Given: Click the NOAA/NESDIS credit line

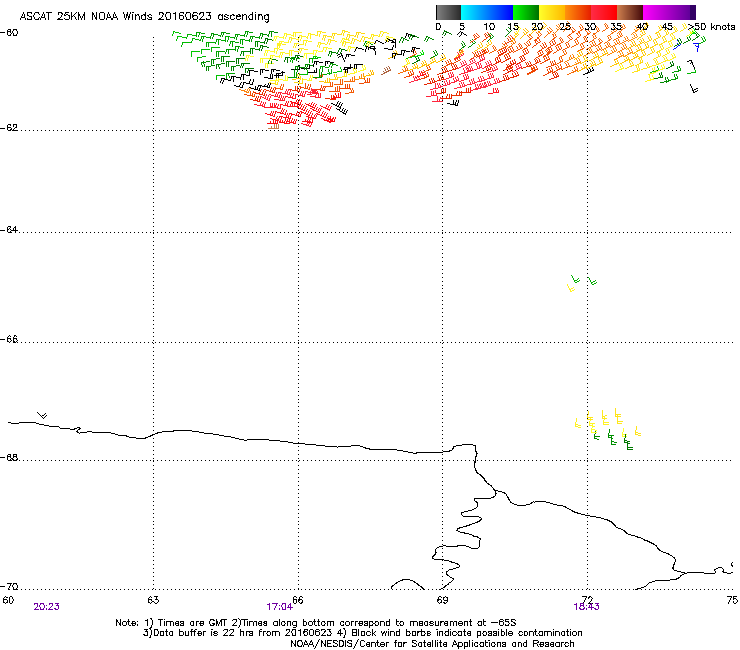Looking at the screenshot, I should tap(432, 644).
